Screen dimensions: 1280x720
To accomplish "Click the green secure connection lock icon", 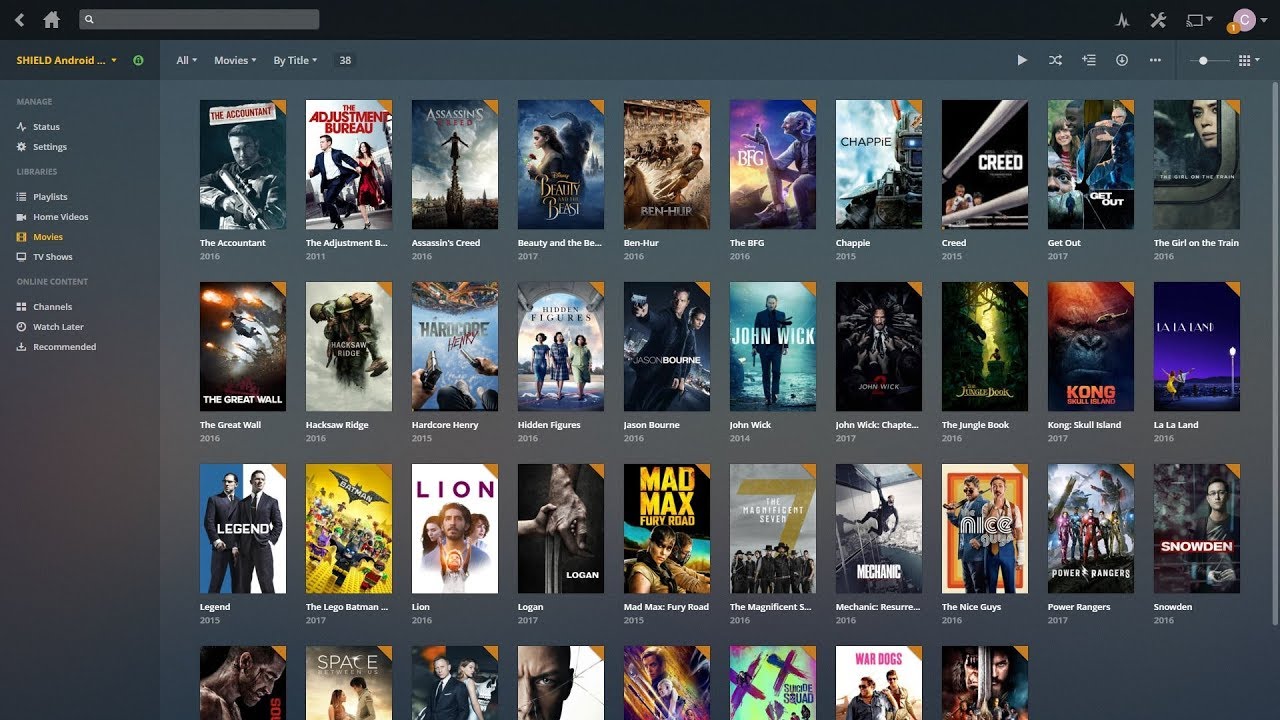I will point(138,60).
